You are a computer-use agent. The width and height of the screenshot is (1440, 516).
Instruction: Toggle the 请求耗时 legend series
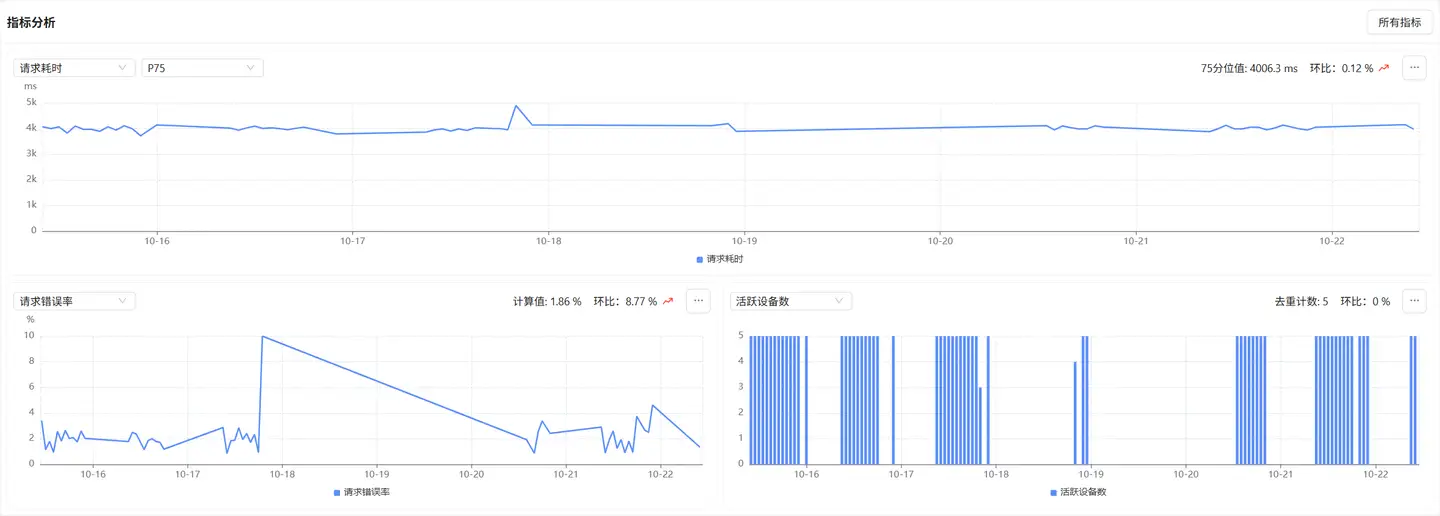pyautogui.click(x=719, y=259)
